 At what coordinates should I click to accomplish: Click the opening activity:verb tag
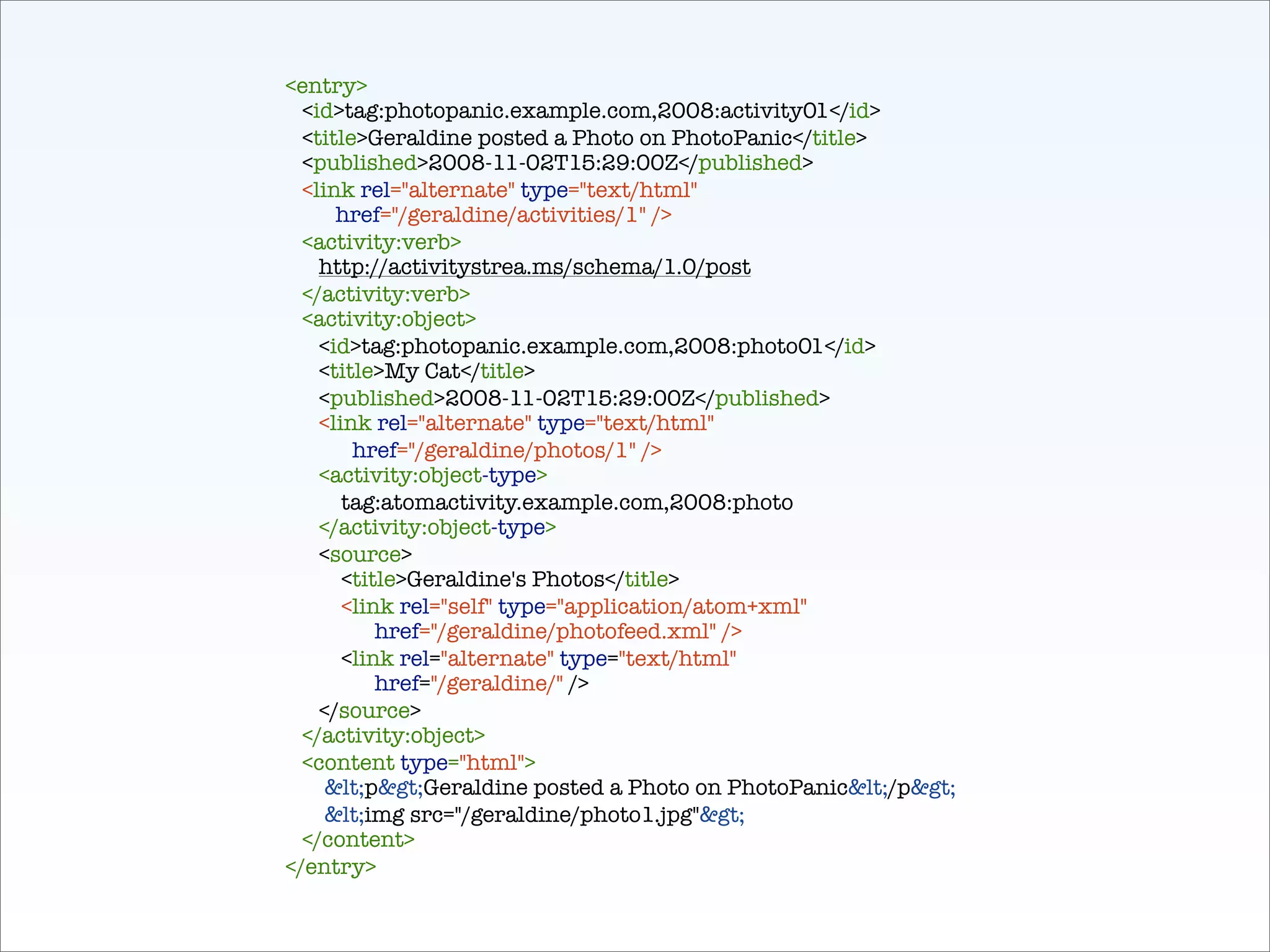click(381, 242)
